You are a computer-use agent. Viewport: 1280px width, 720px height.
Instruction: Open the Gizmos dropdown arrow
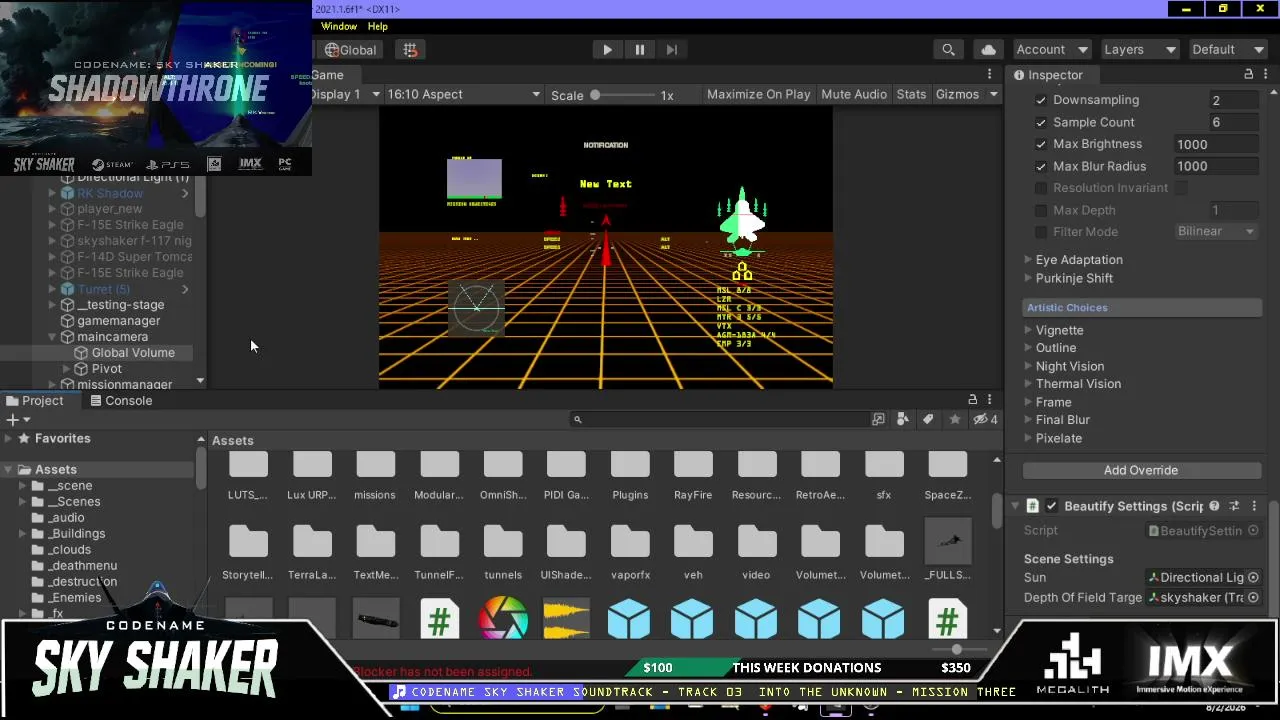[x=994, y=94]
